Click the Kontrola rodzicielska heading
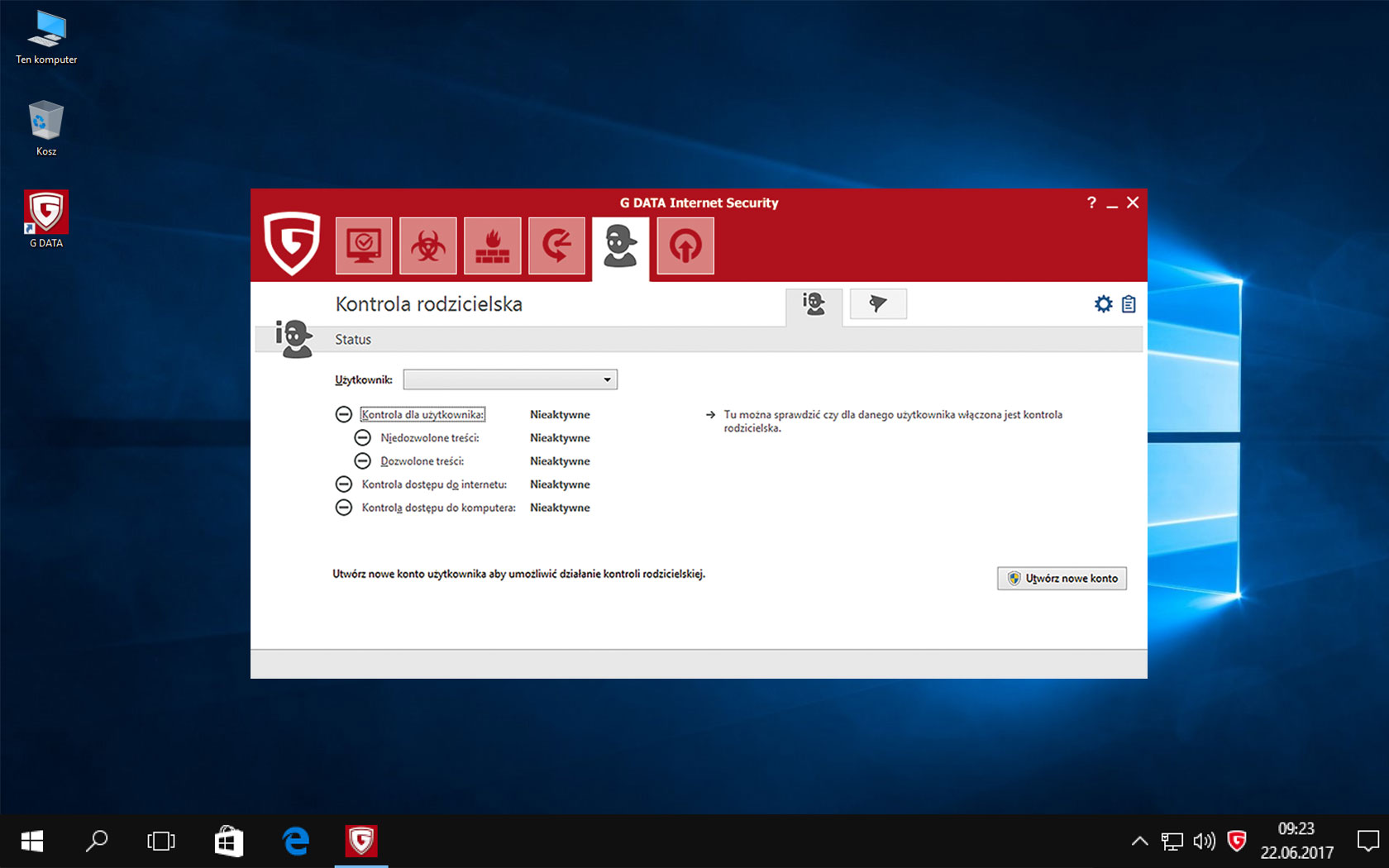 (x=428, y=304)
